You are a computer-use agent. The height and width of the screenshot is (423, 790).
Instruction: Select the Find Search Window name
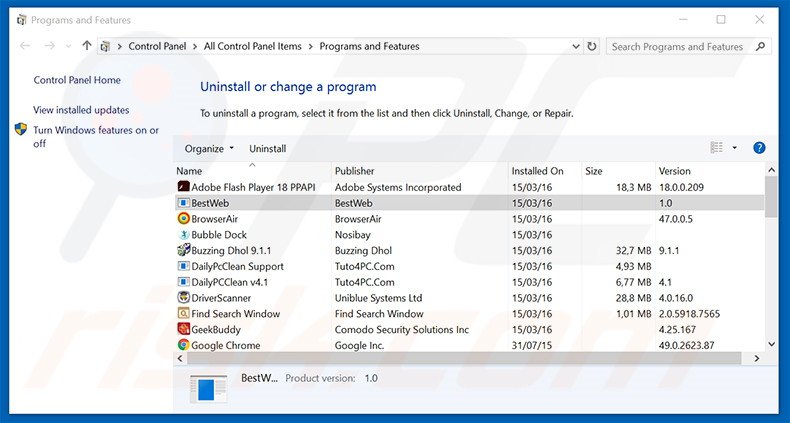point(235,314)
